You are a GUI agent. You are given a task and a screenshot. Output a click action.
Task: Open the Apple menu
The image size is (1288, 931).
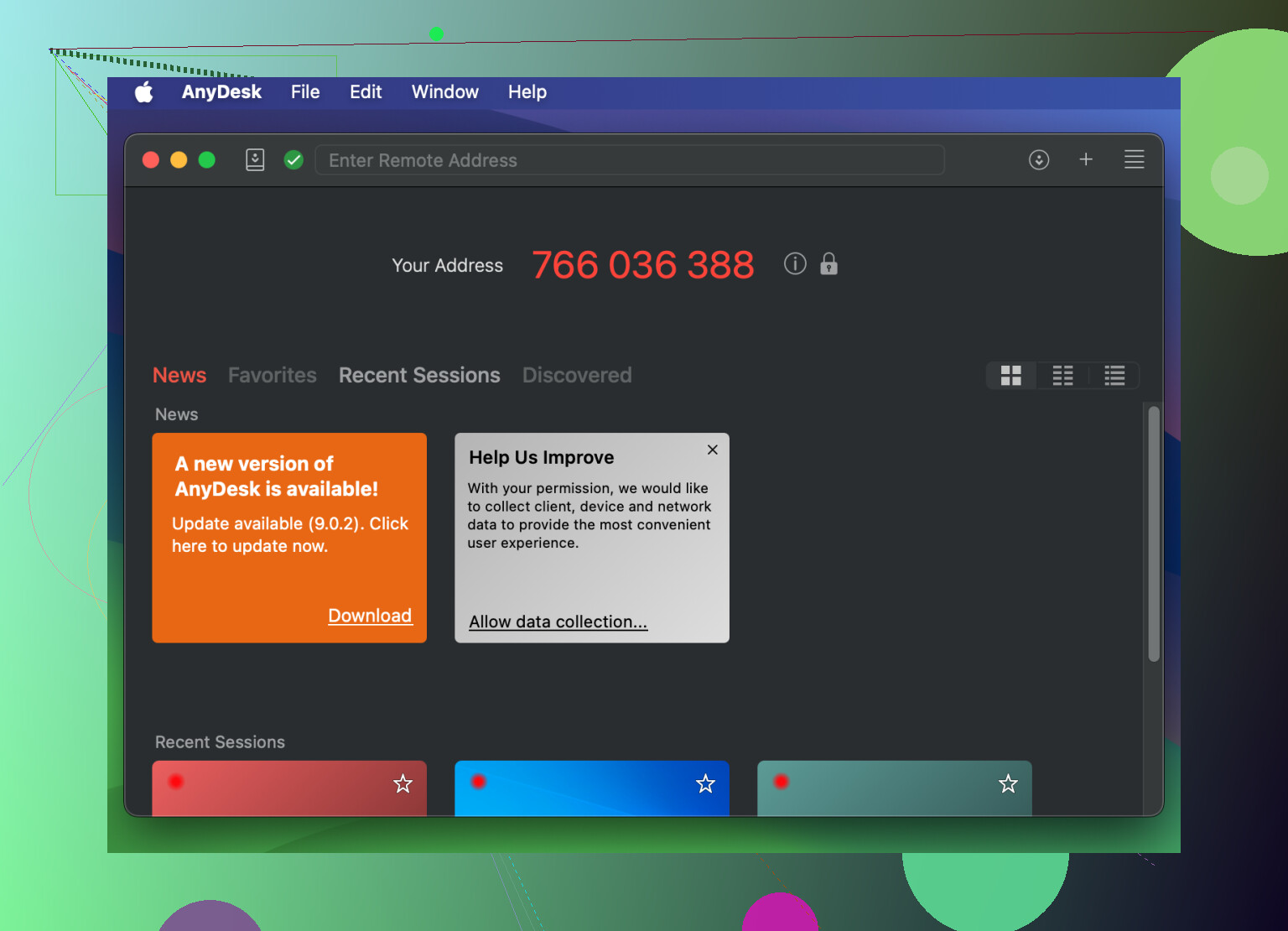pyautogui.click(x=144, y=92)
